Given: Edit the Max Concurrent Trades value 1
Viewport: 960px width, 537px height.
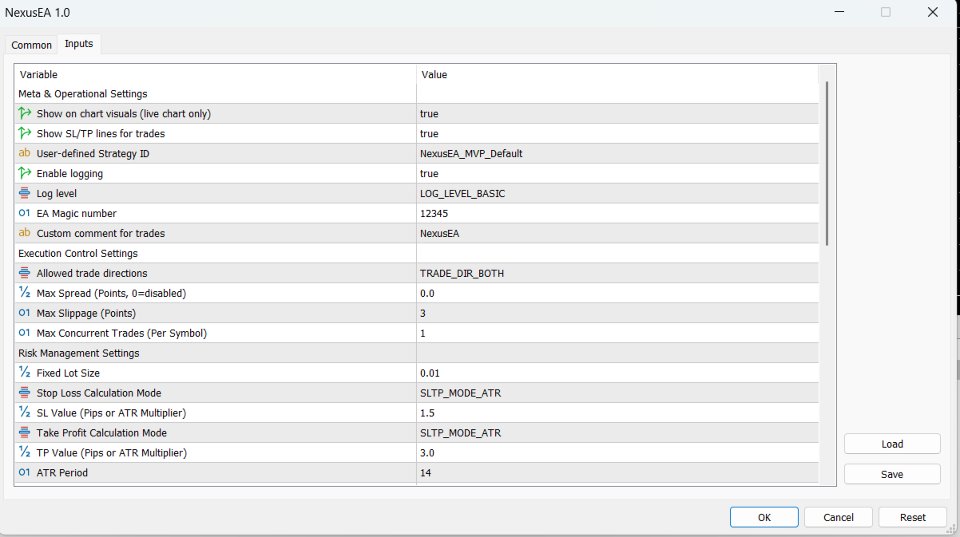Looking at the screenshot, I should pyautogui.click(x=617, y=333).
